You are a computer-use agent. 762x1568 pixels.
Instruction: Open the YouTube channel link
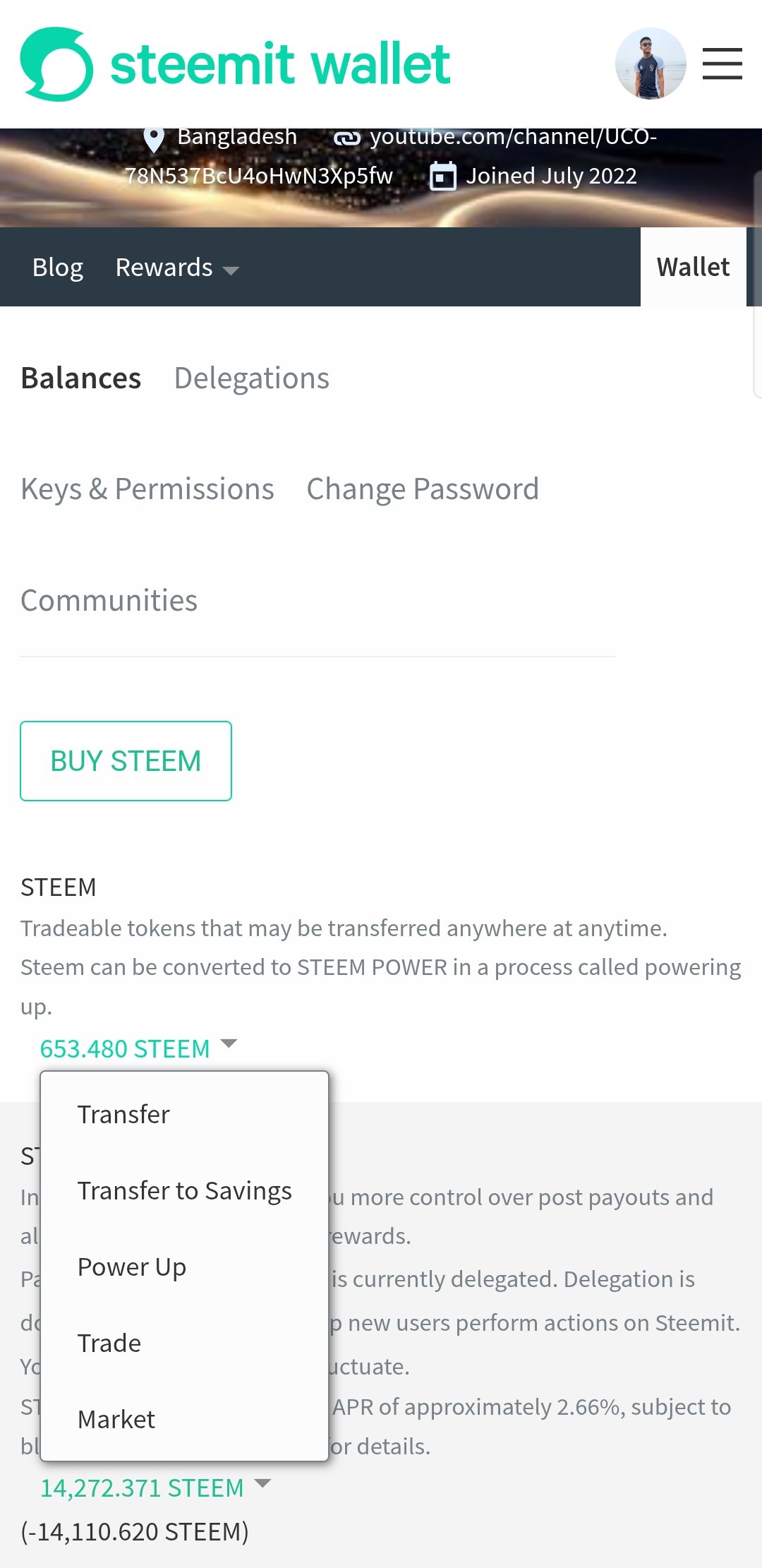(513, 136)
